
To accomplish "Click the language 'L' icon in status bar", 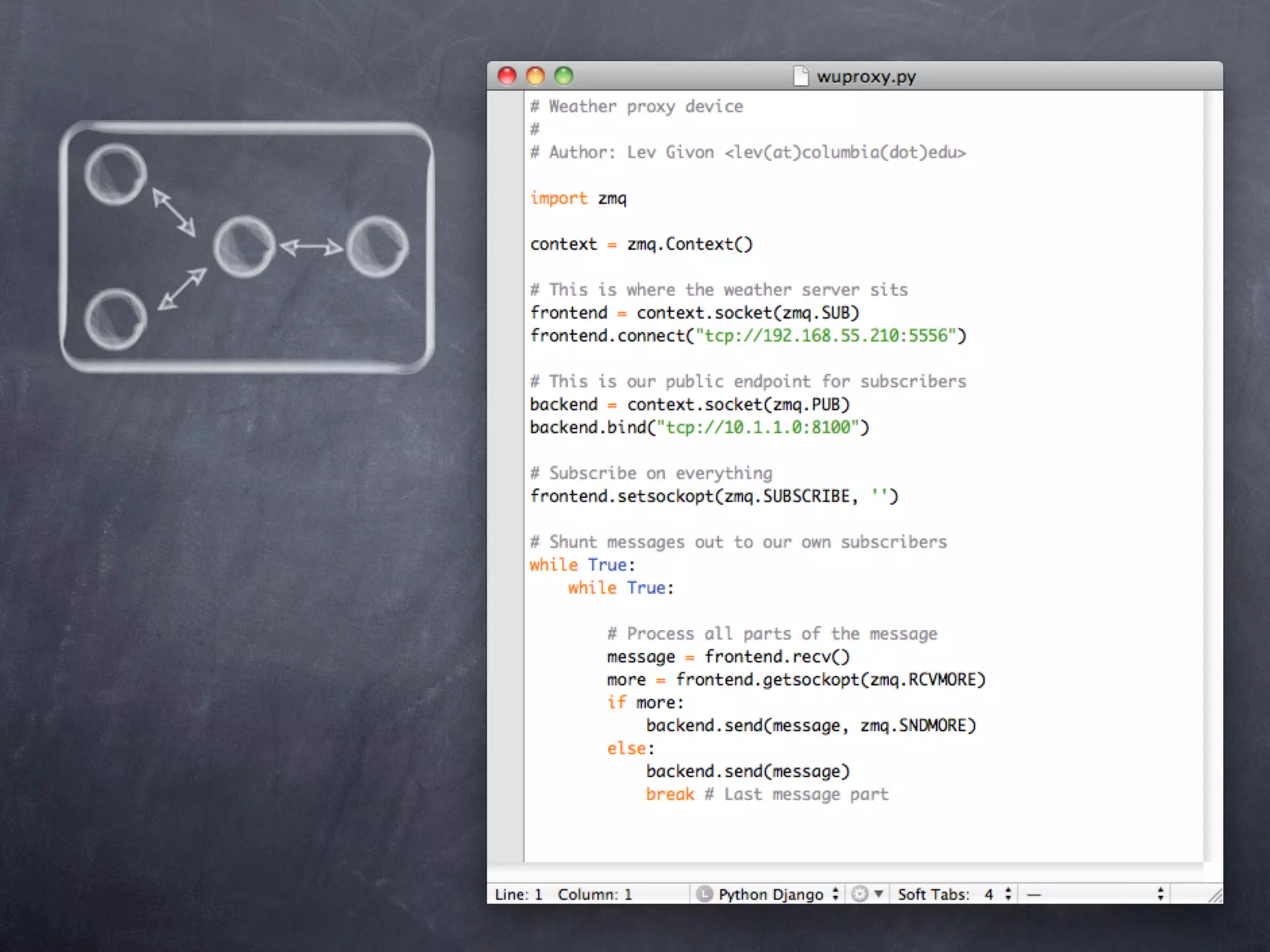I will (x=704, y=894).
